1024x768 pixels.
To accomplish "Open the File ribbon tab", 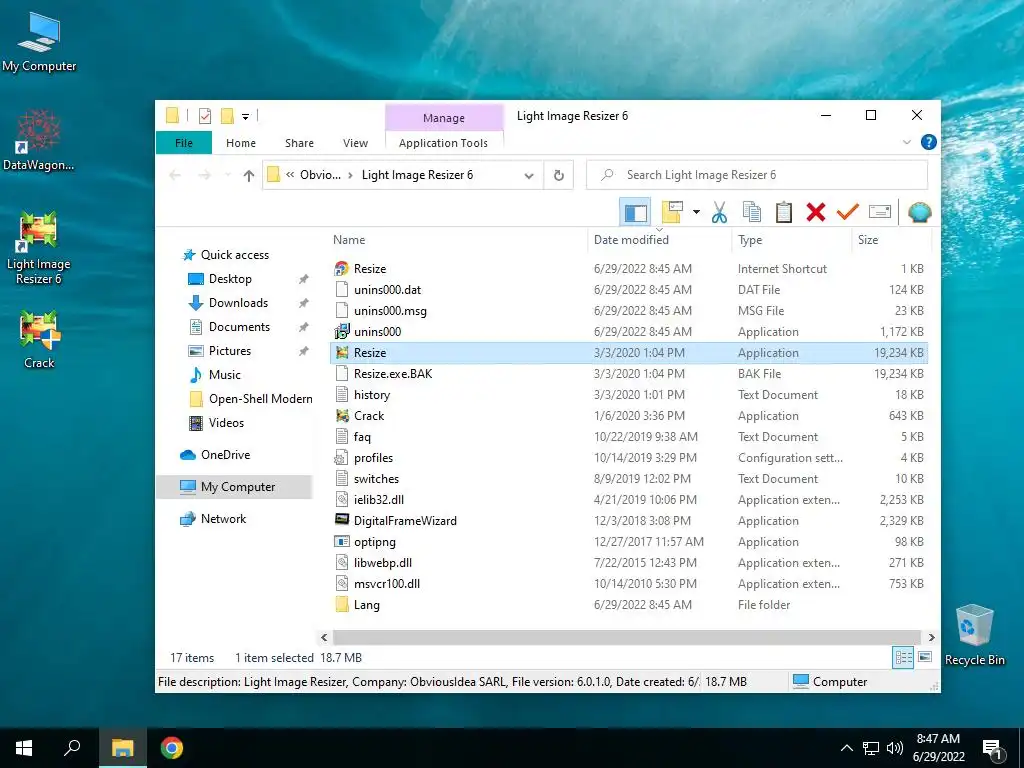I will tap(184, 143).
